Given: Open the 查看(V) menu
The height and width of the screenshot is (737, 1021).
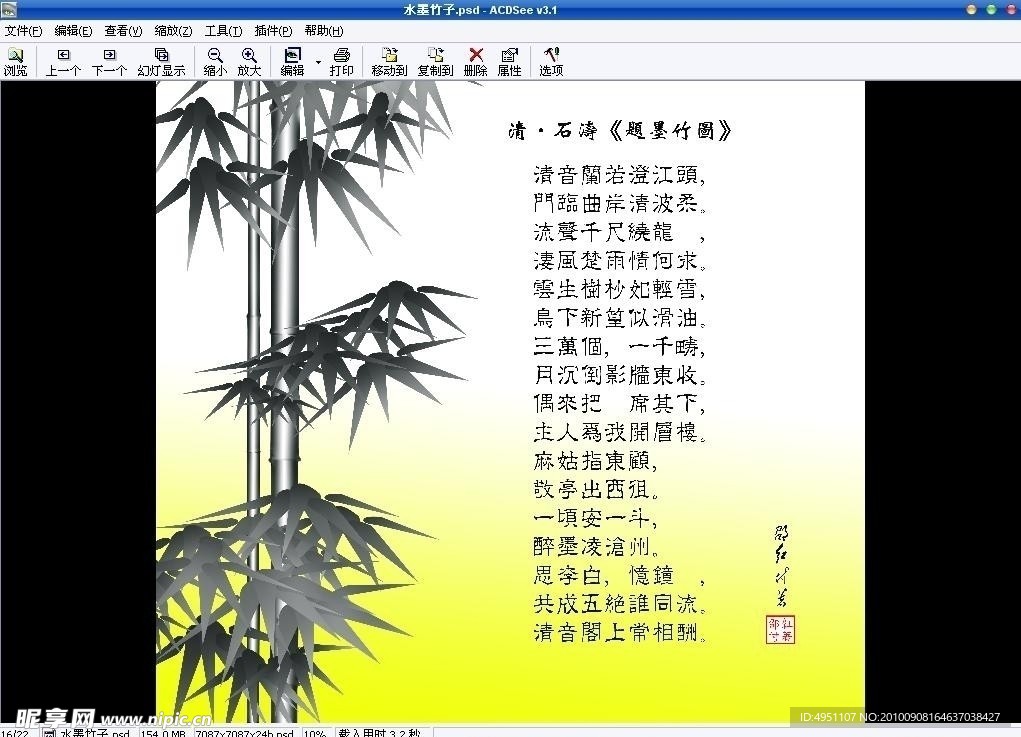Looking at the screenshot, I should click(123, 31).
